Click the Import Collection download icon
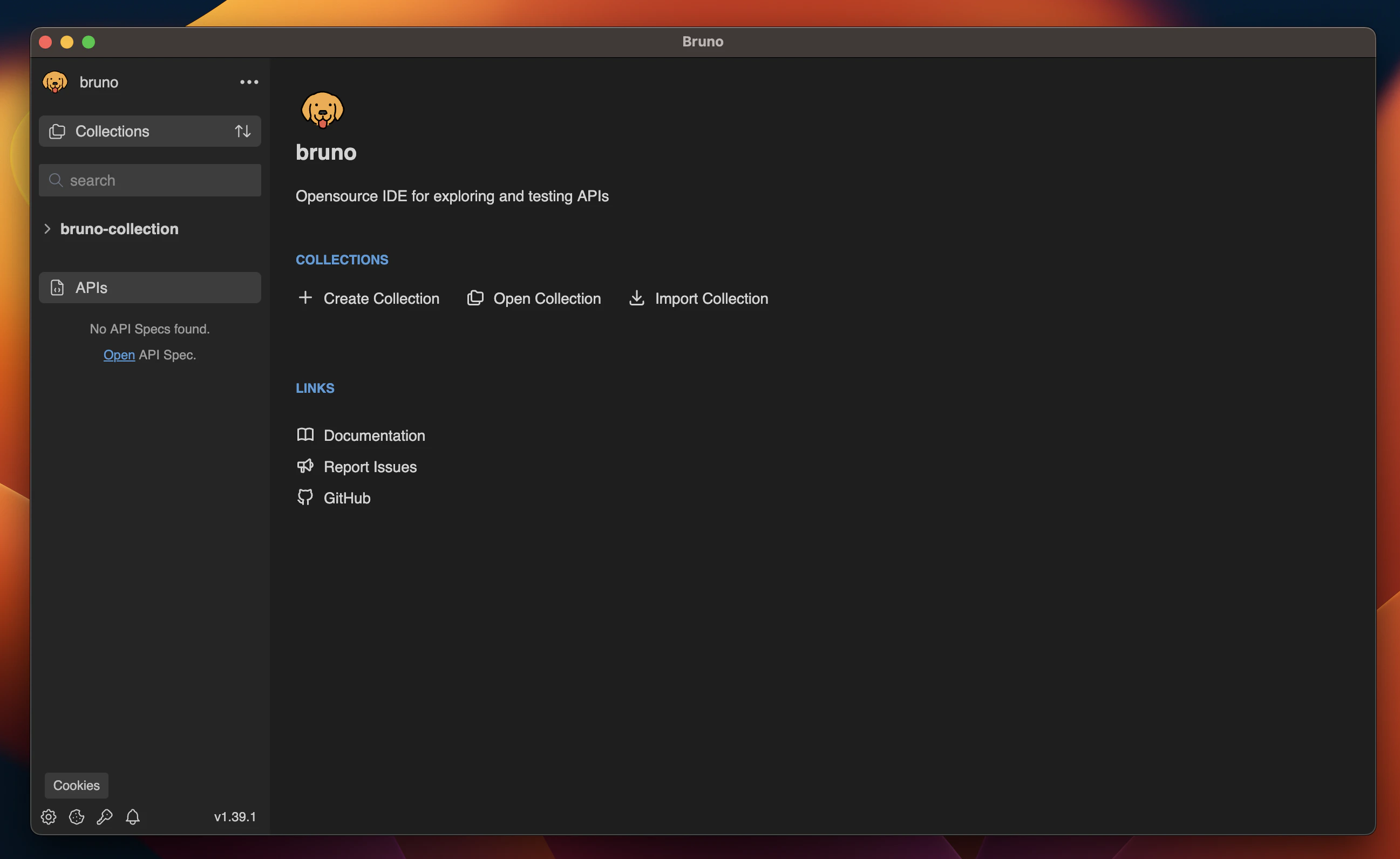 click(x=637, y=298)
